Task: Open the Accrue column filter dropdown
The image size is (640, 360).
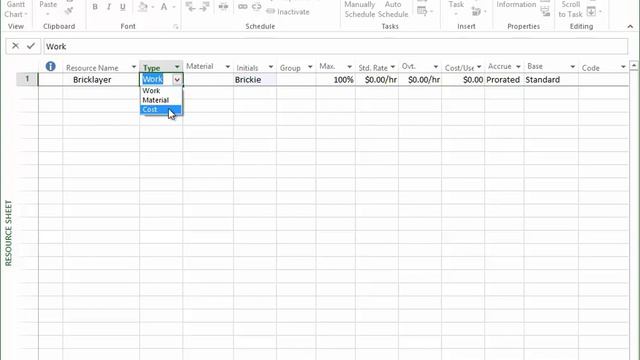Action: (518, 67)
